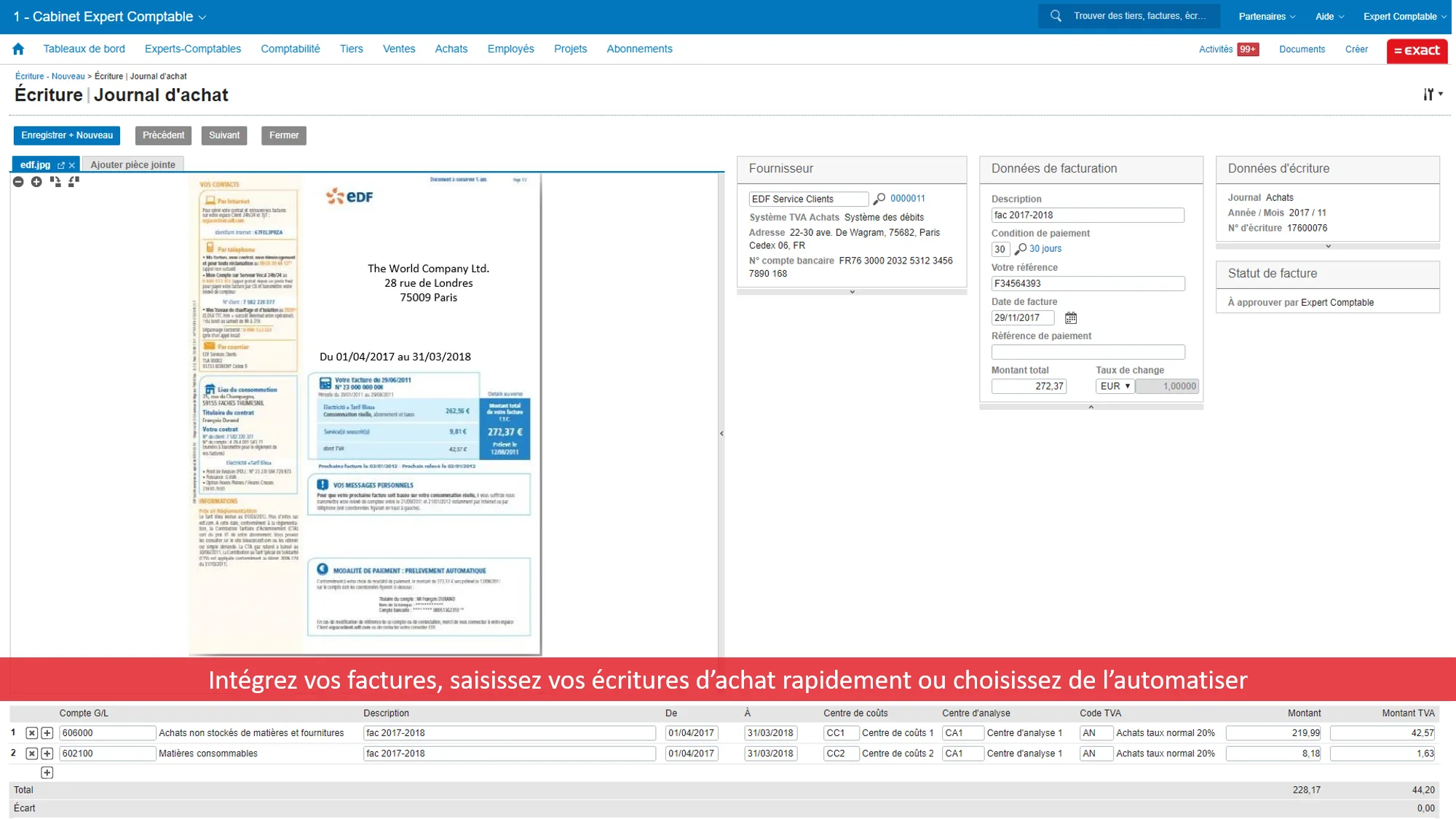Open the Activités link
This screenshot has width=1456, height=819.
tap(1216, 50)
